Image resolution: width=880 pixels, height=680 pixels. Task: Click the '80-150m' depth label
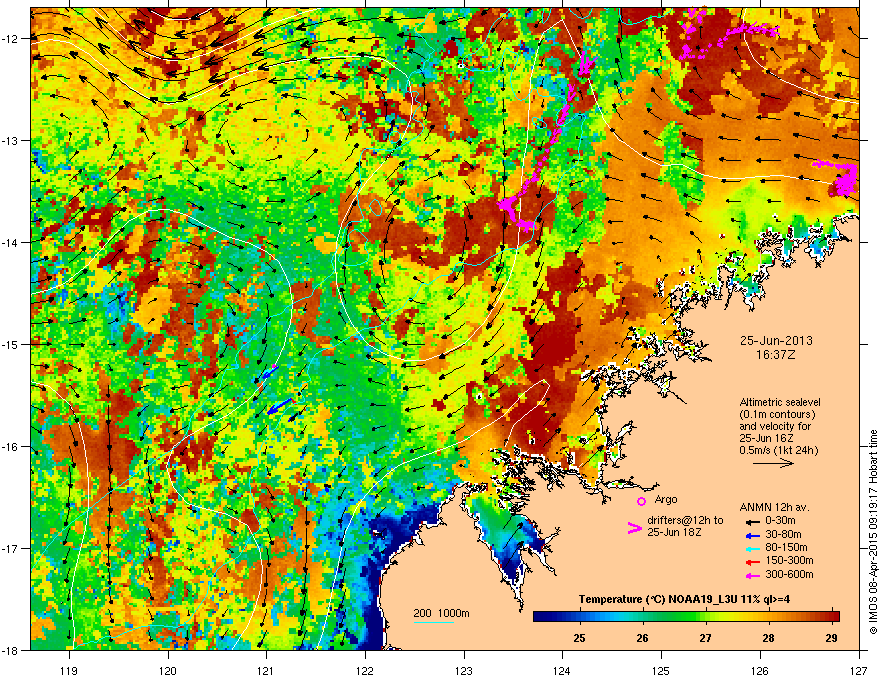pyautogui.click(x=786, y=548)
